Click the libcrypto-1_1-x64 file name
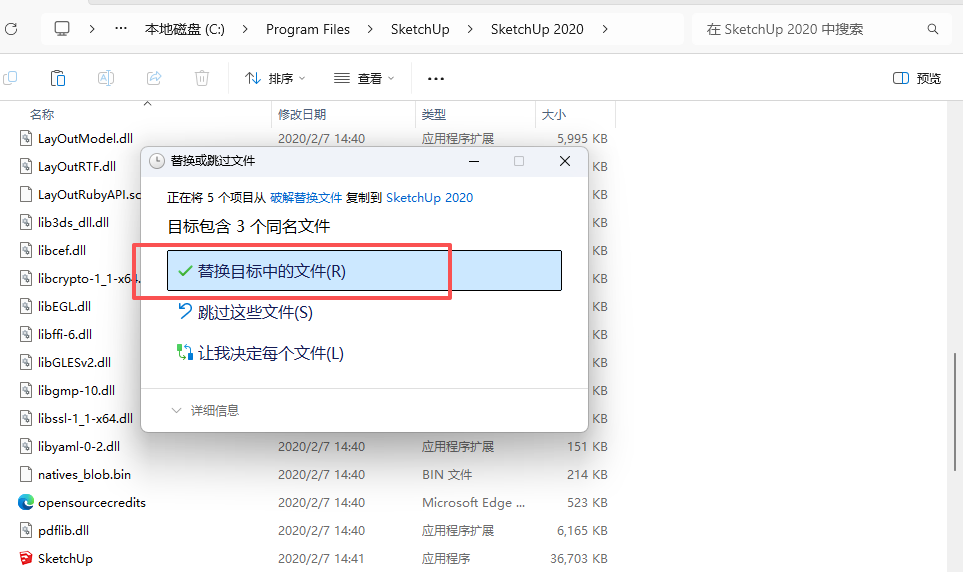This screenshot has height=572, width=963. tap(89, 278)
